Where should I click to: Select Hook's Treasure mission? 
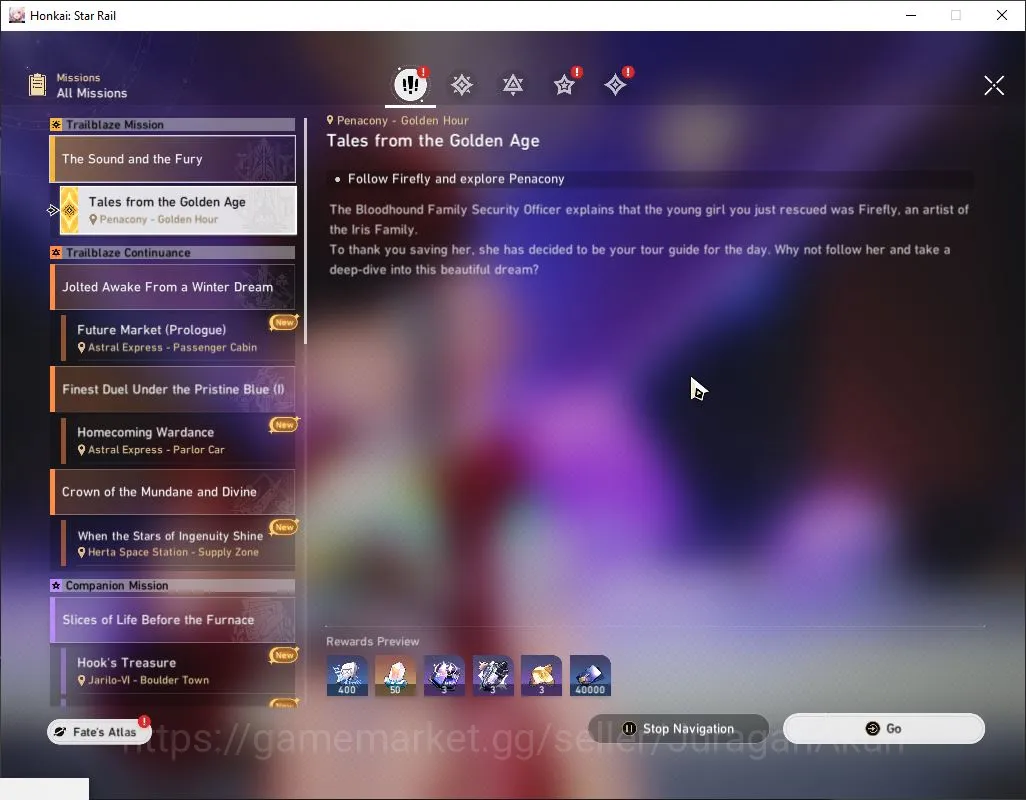coord(178,670)
